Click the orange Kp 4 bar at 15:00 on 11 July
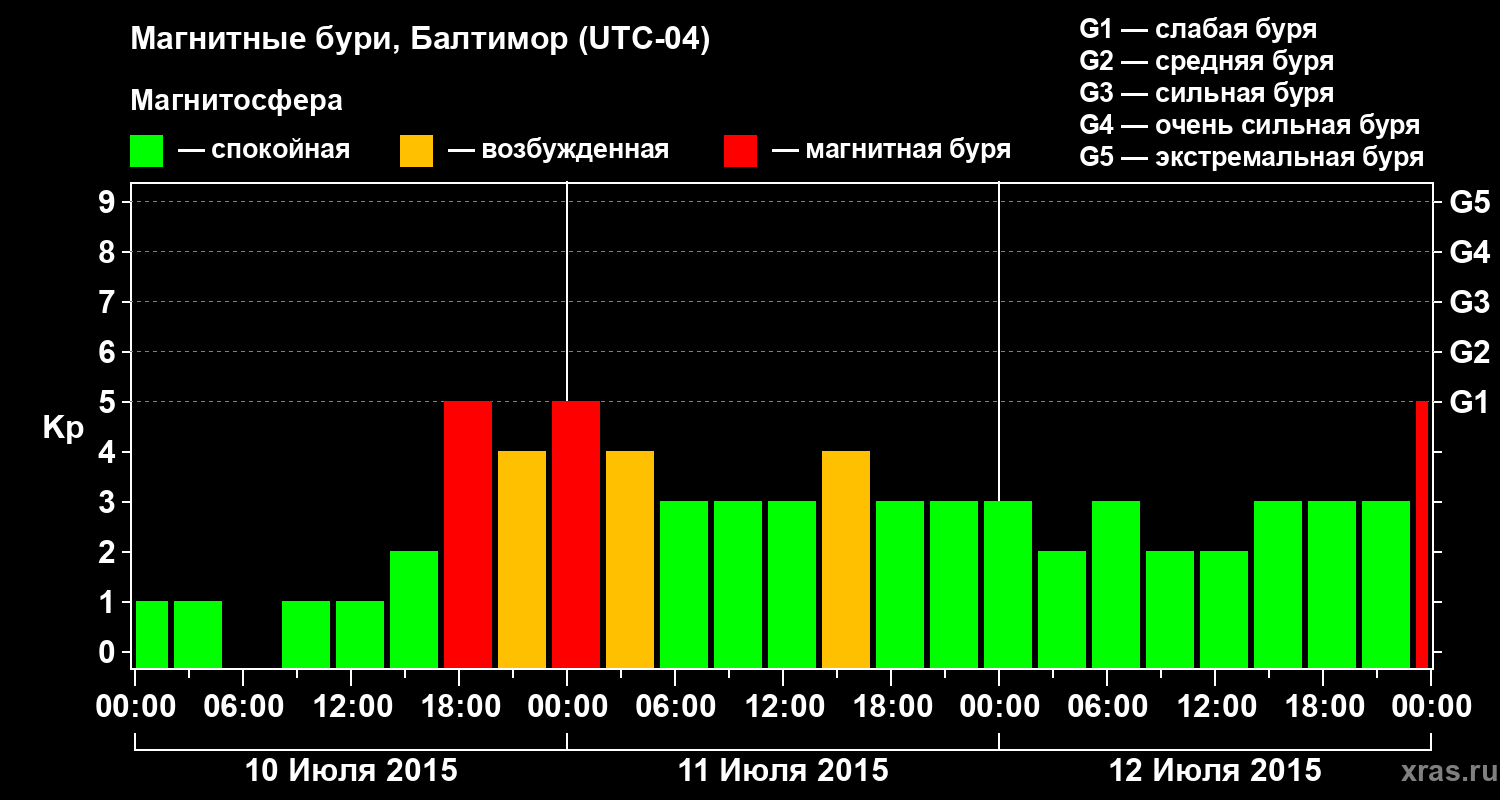Screen dimensions: 1500x800 point(846,559)
